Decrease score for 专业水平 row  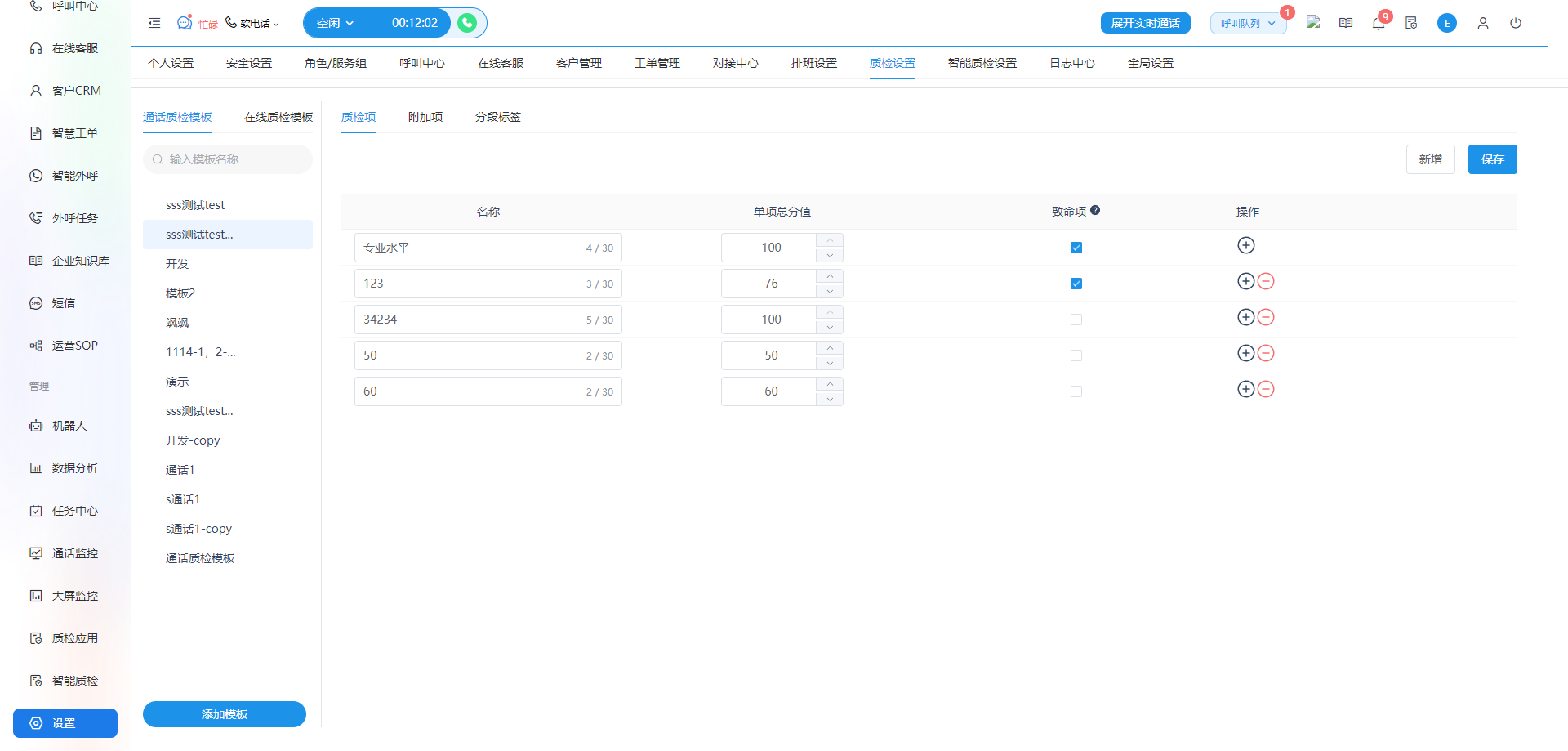[830, 255]
